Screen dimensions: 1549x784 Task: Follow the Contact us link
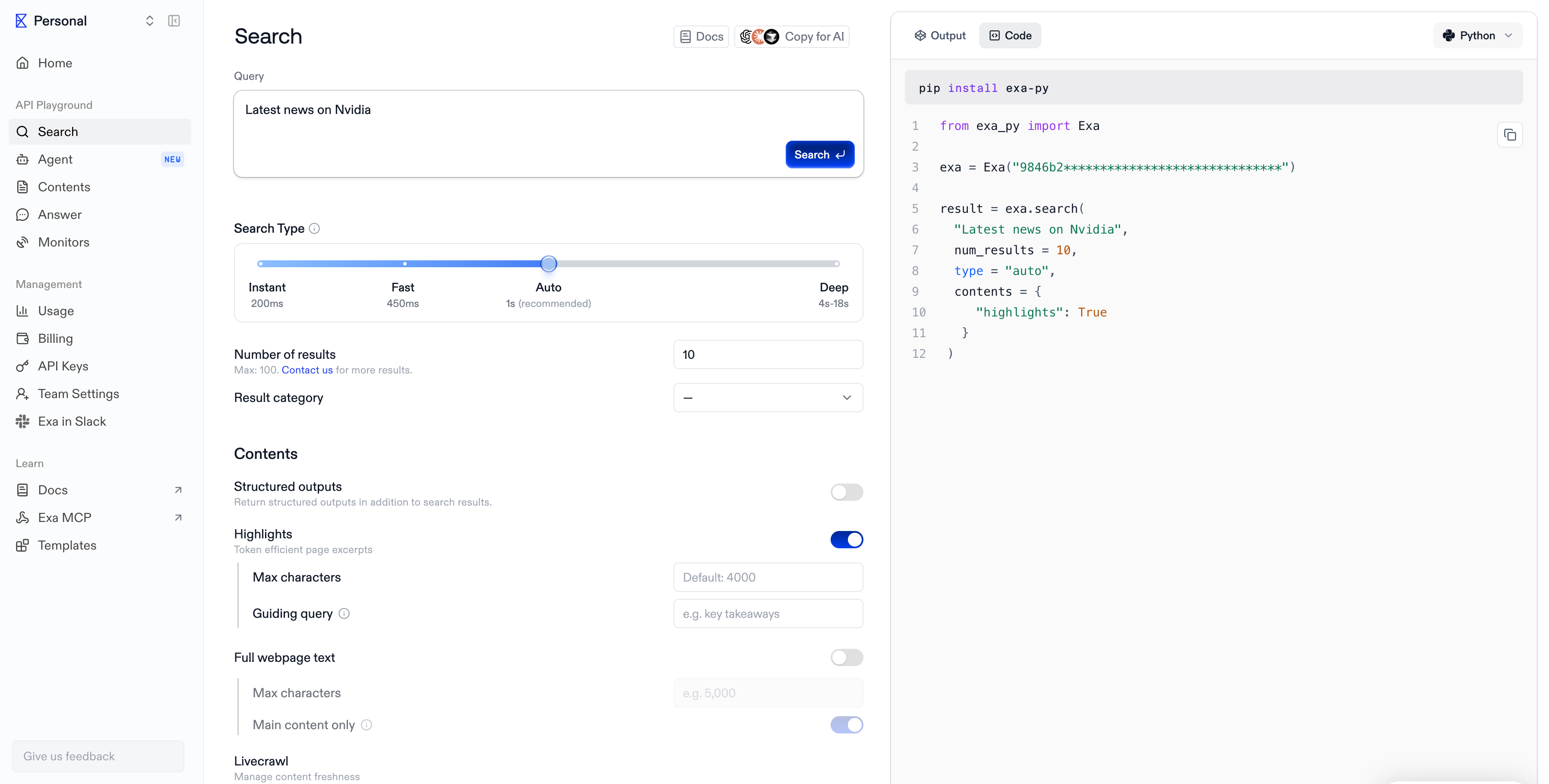tap(307, 370)
